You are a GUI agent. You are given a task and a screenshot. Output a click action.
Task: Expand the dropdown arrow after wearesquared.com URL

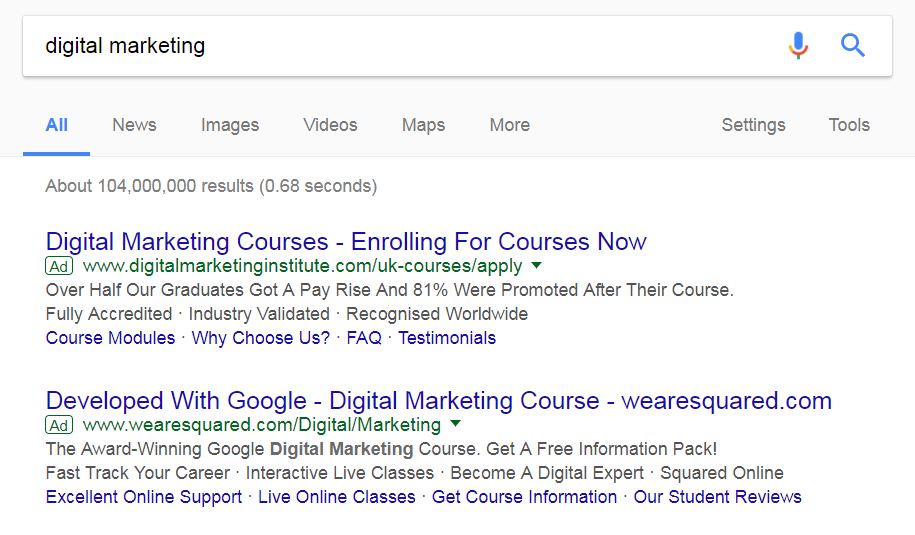click(456, 424)
